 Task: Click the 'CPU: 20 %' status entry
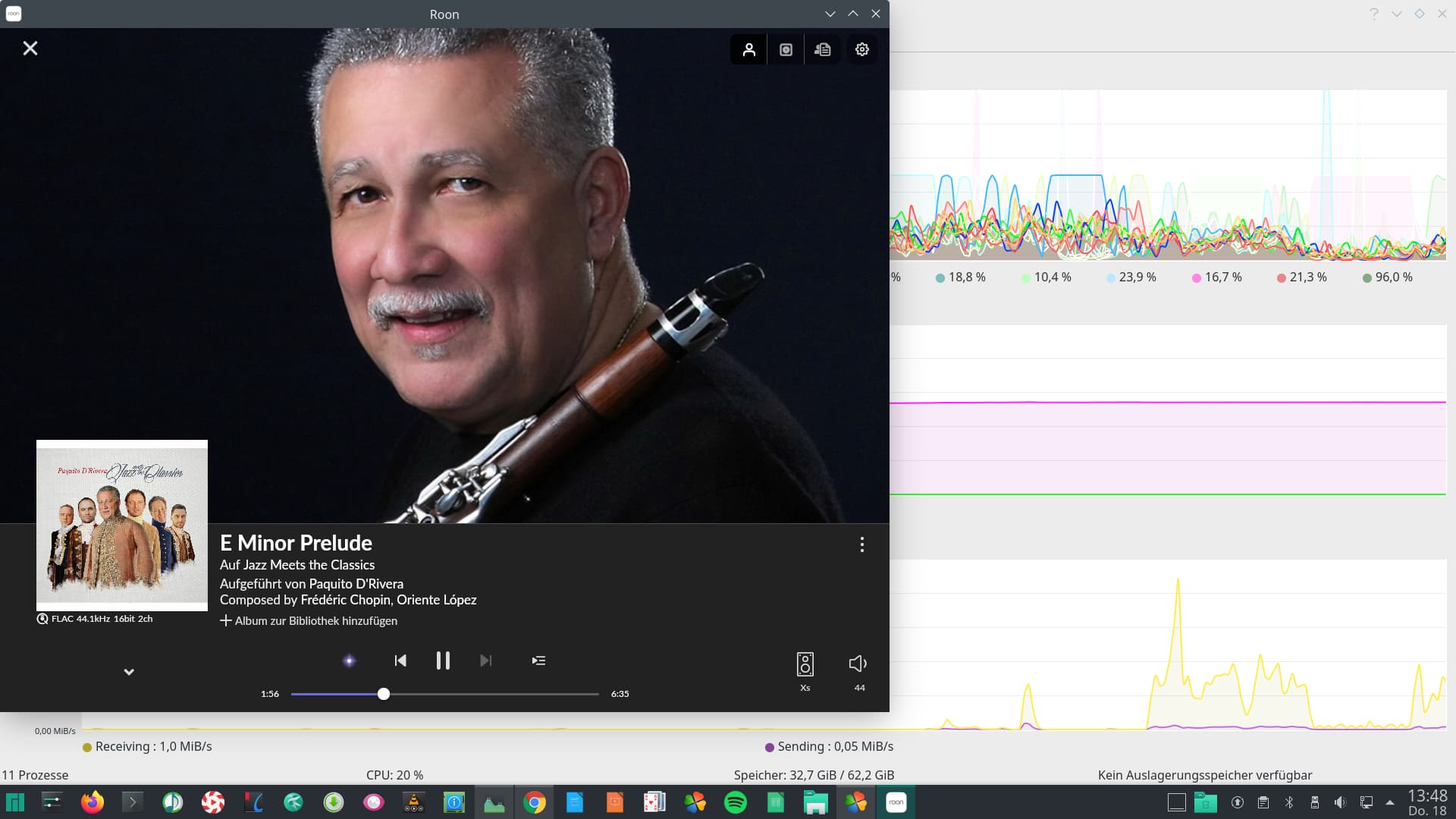point(394,775)
